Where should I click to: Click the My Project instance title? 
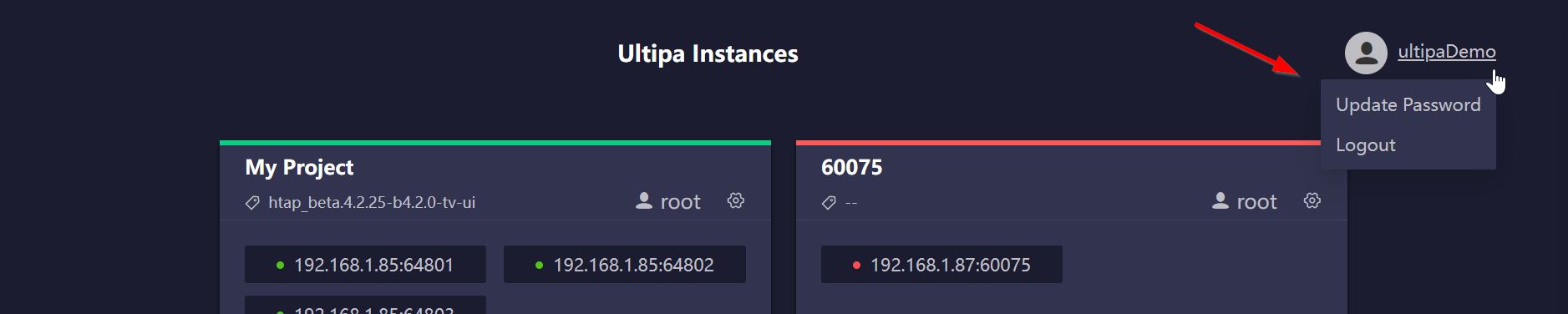[299, 168]
